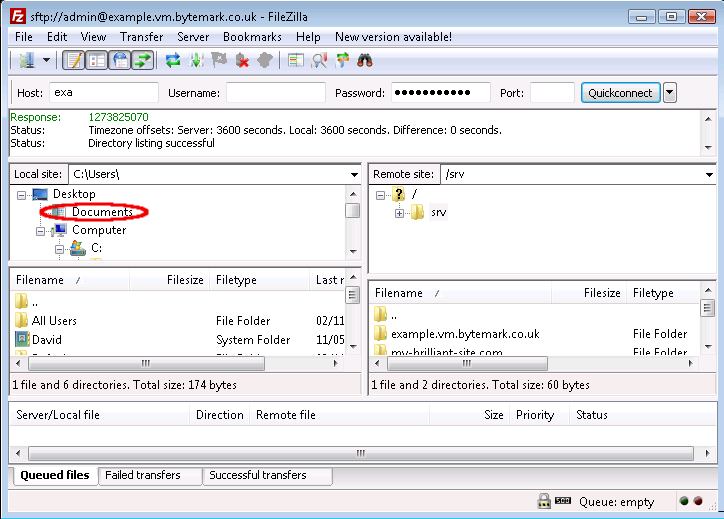Click the reconnect to last server icon
The image size is (724, 519).
tap(265, 60)
